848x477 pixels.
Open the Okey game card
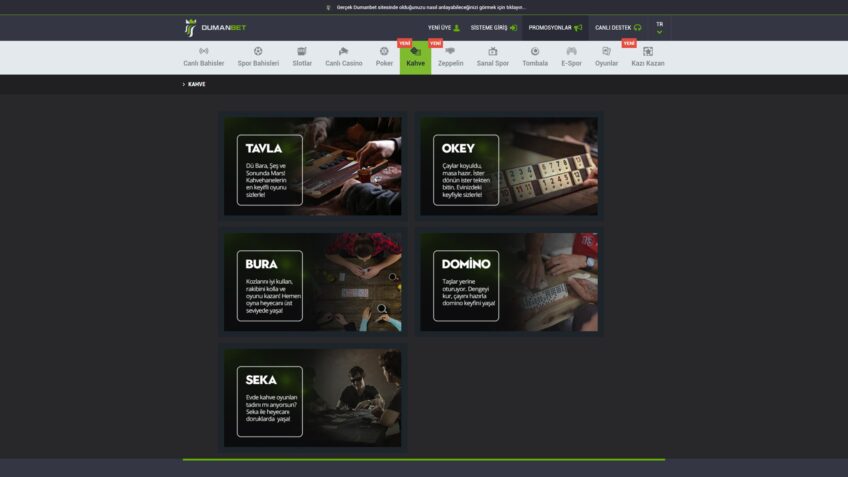508,166
